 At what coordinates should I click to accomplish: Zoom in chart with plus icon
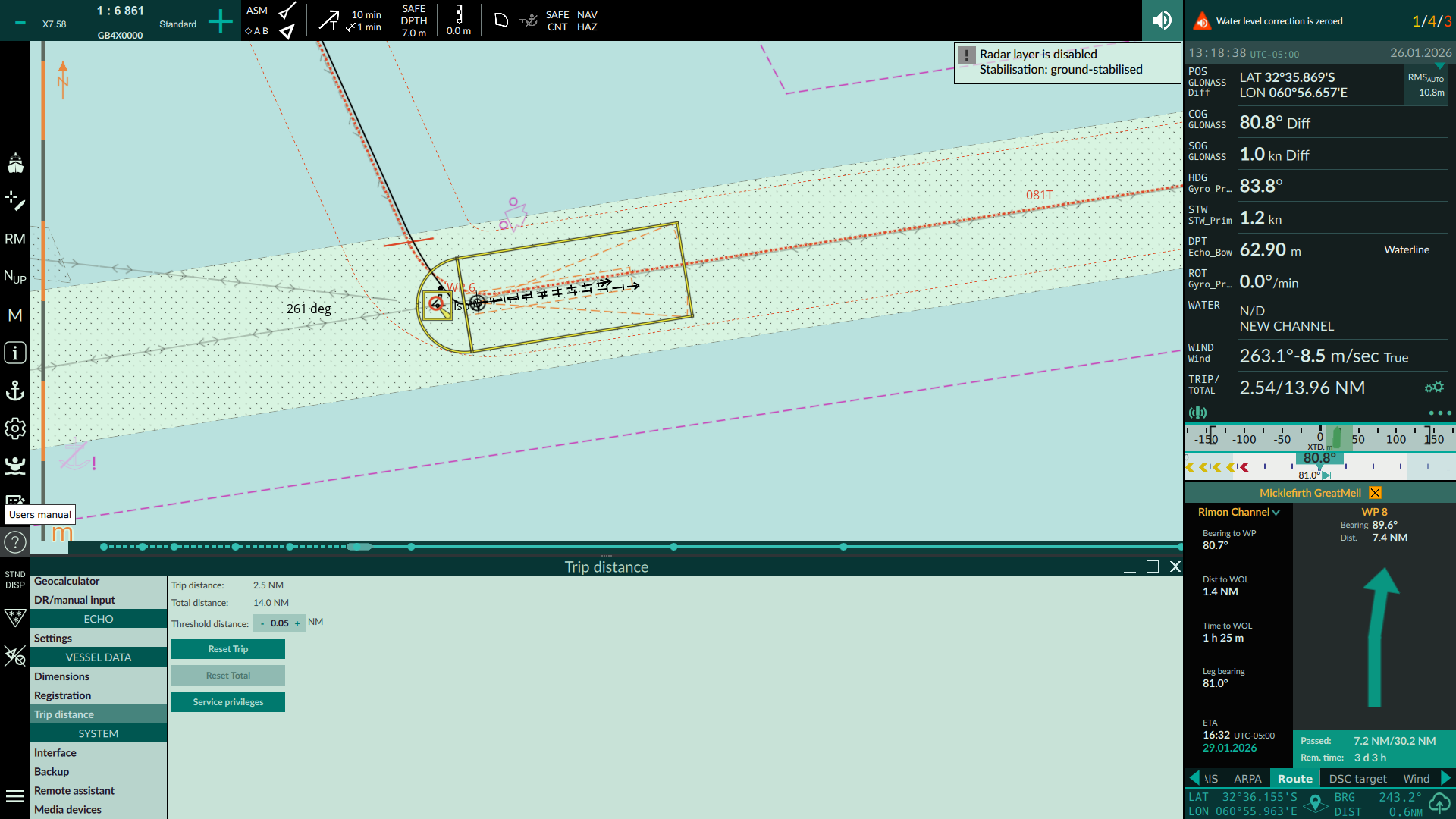pos(220,21)
